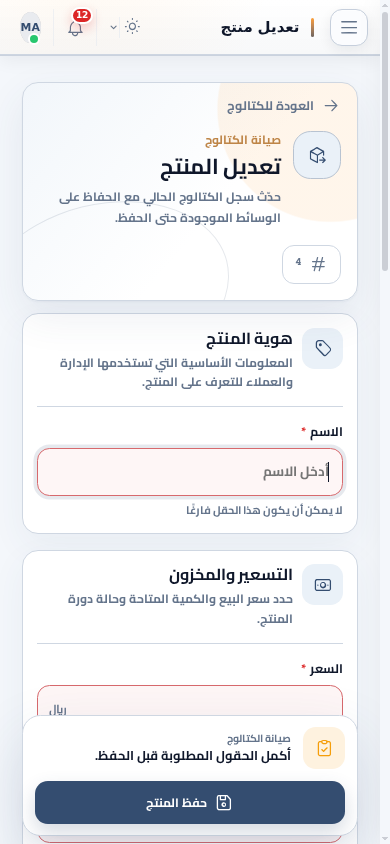The width and height of the screenshot is (390, 844).
Task: Click the تعديل منتج page title
Action: (x=260, y=27)
